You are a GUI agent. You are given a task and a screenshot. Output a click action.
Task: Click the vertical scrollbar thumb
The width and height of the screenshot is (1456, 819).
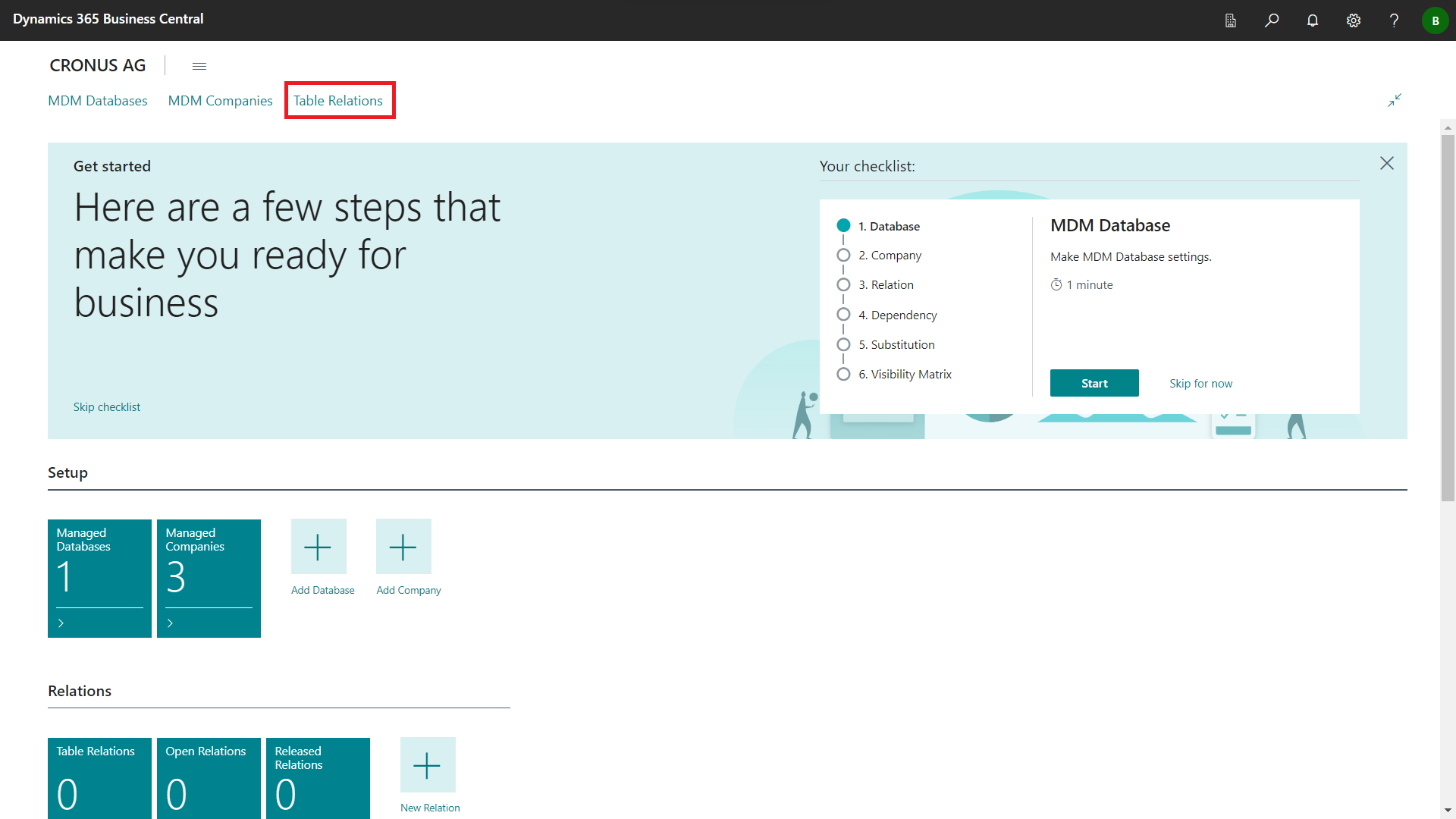tap(1448, 318)
